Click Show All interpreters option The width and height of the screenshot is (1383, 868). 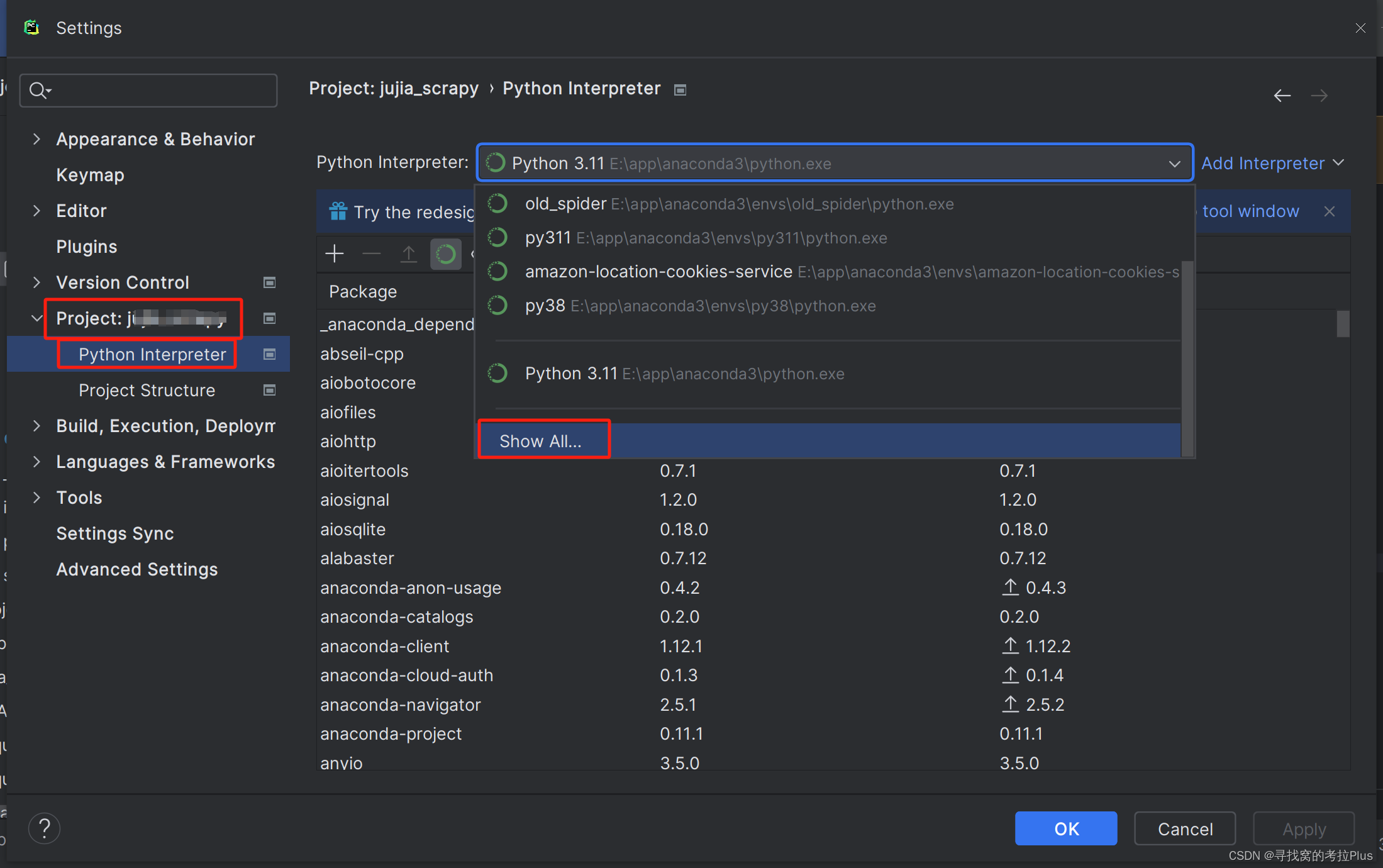pyautogui.click(x=539, y=441)
